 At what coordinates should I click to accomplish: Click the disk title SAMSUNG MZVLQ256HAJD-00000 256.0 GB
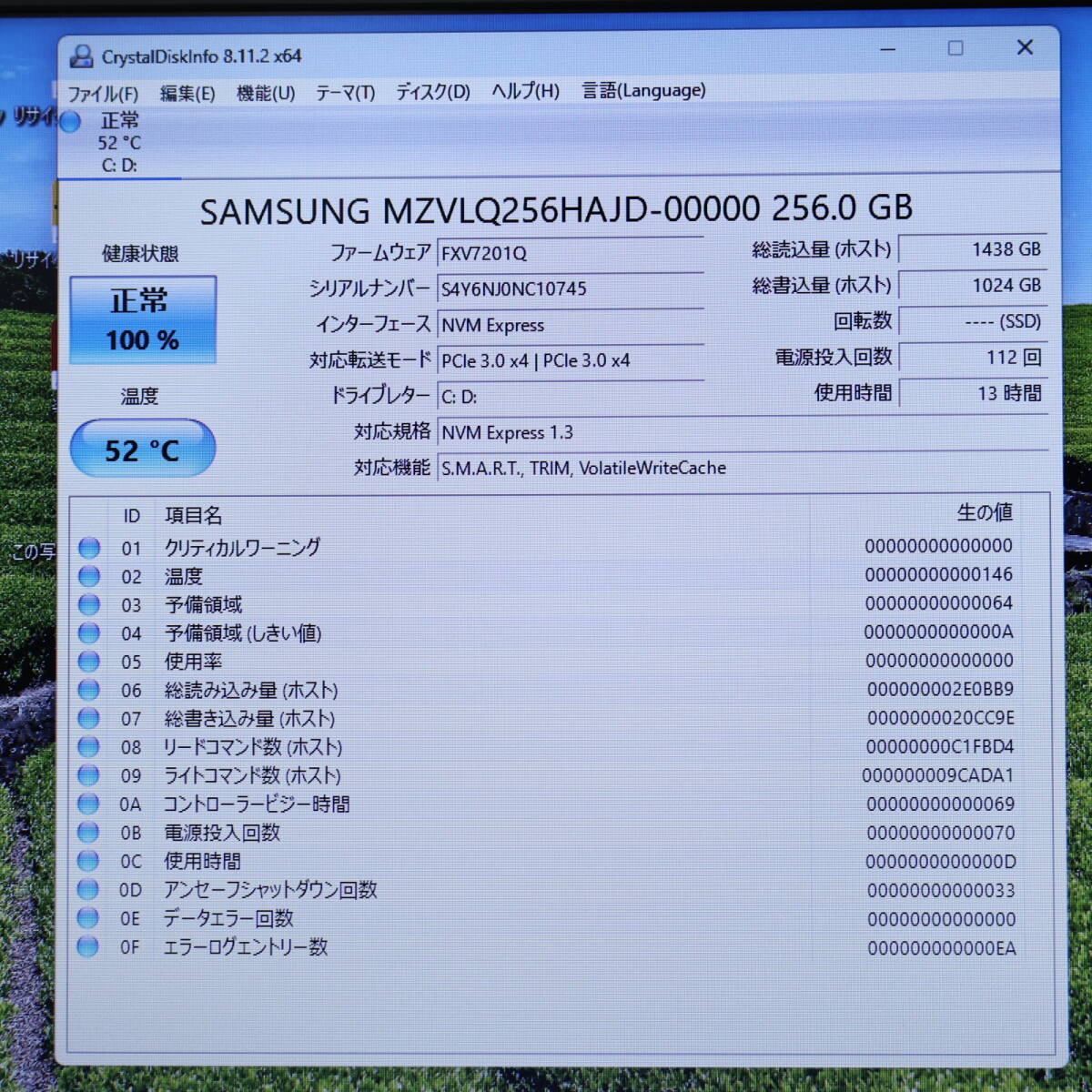pos(556,210)
